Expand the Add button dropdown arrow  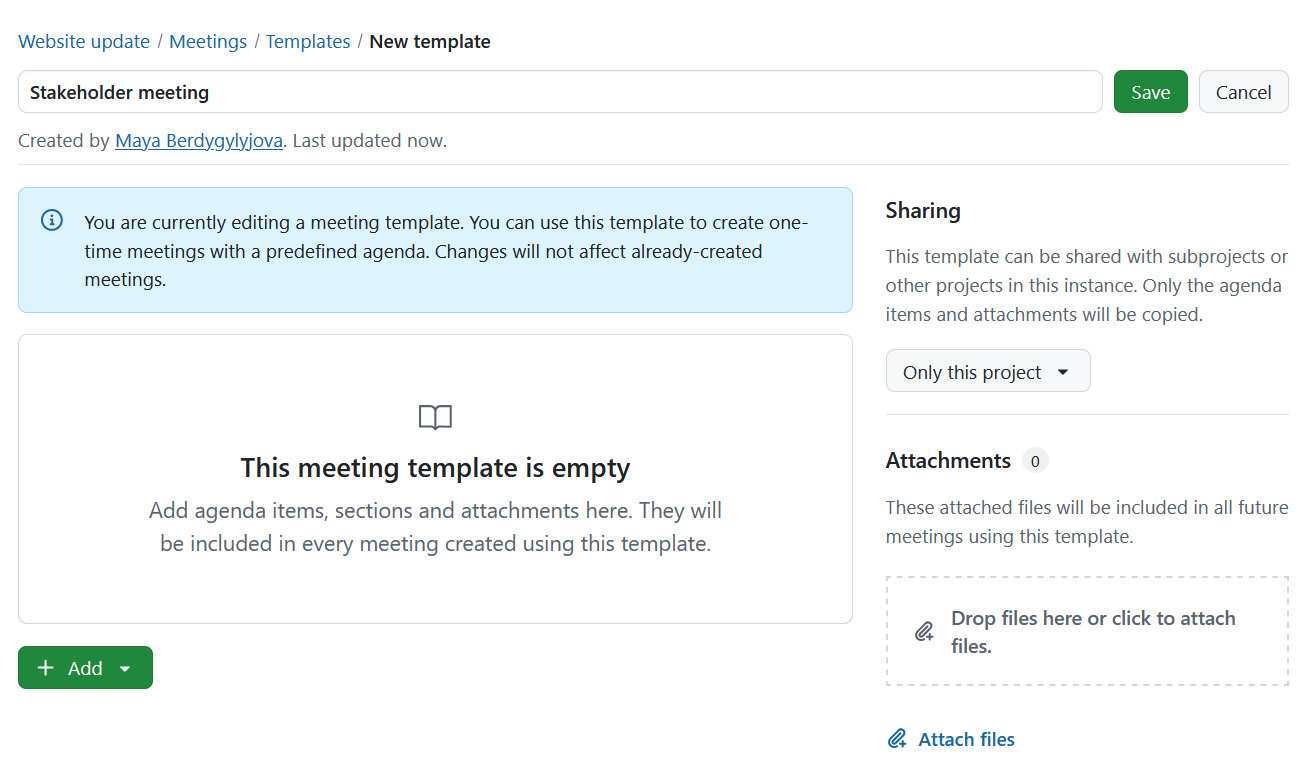pos(125,667)
